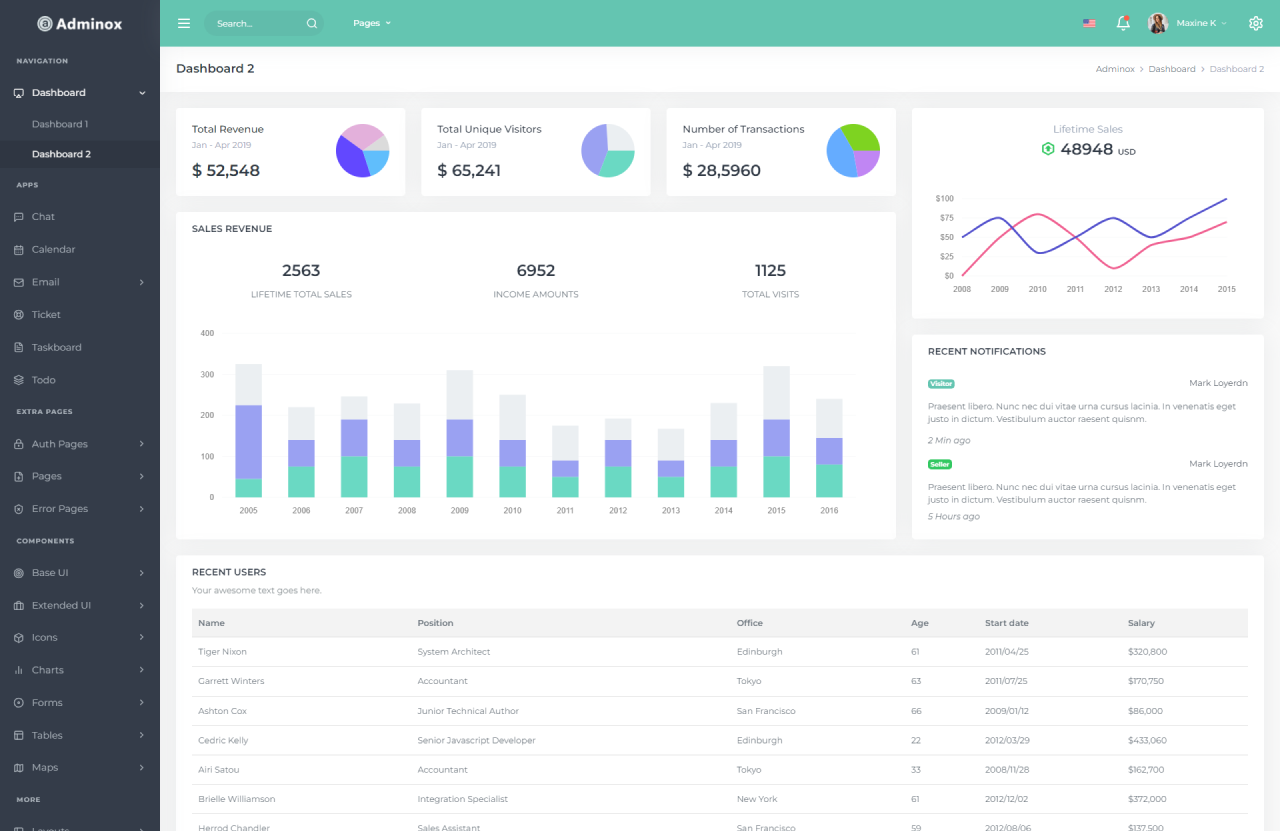The width and height of the screenshot is (1280, 831).
Task: Sort table by Salary column header
Action: click(x=1141, y=623)
